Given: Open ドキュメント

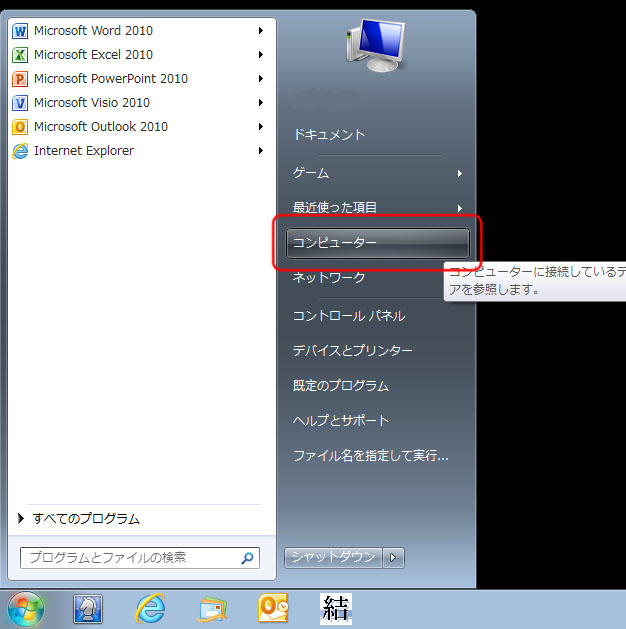Looking at the screenshot, I should 329,134.
